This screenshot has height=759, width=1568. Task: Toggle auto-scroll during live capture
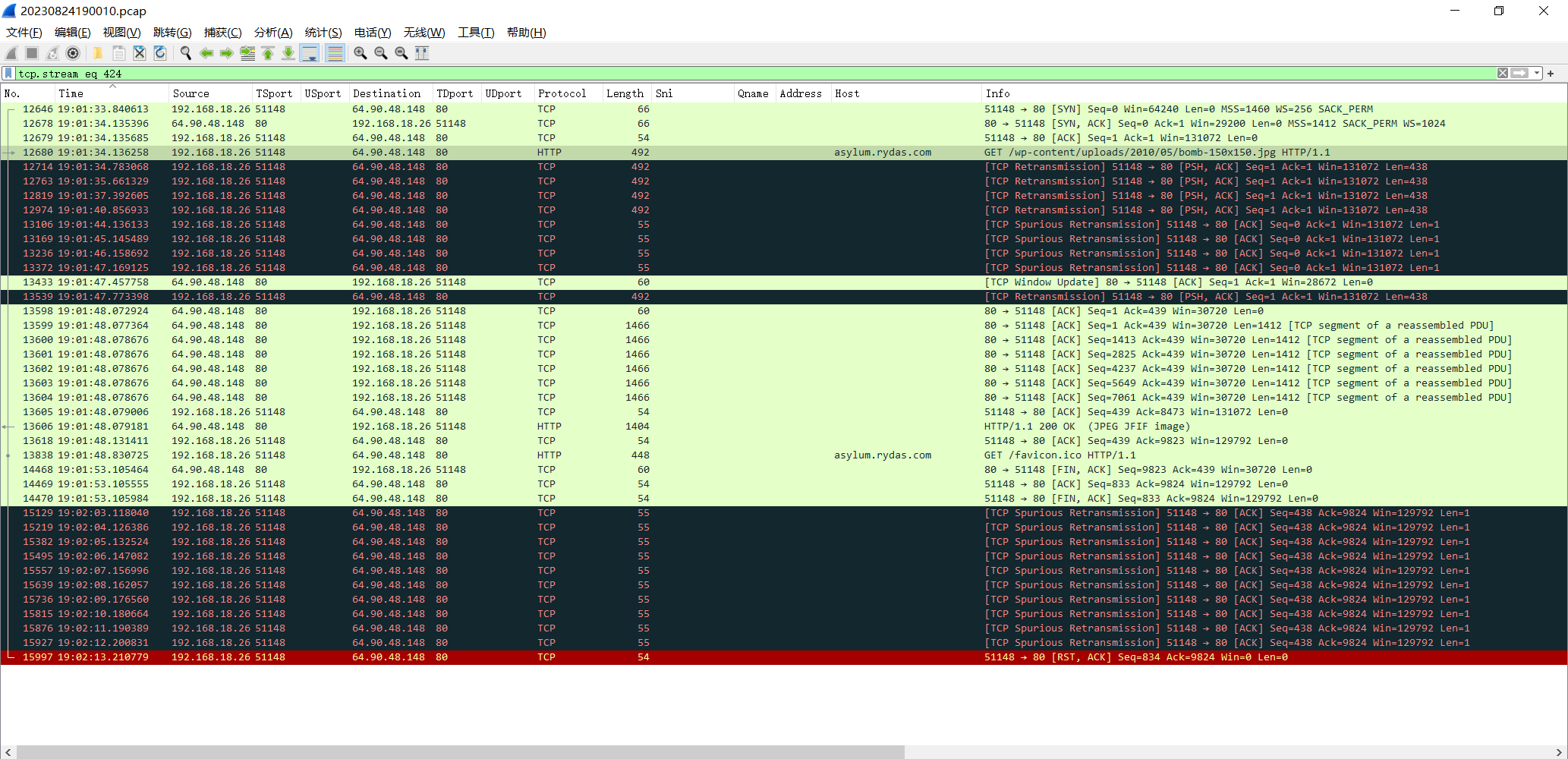point(310,53)
